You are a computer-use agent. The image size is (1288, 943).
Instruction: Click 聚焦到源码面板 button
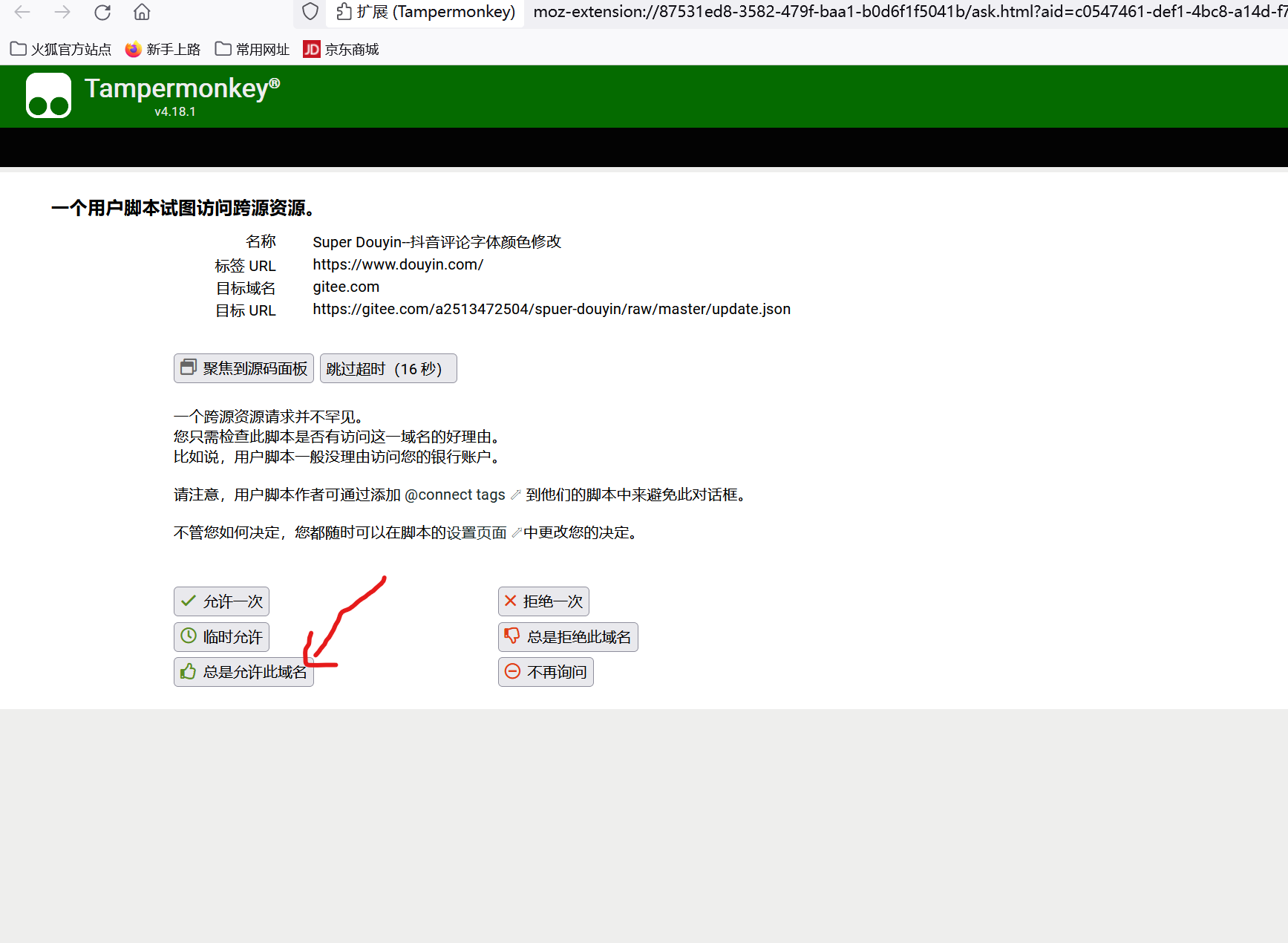point(243,369)
